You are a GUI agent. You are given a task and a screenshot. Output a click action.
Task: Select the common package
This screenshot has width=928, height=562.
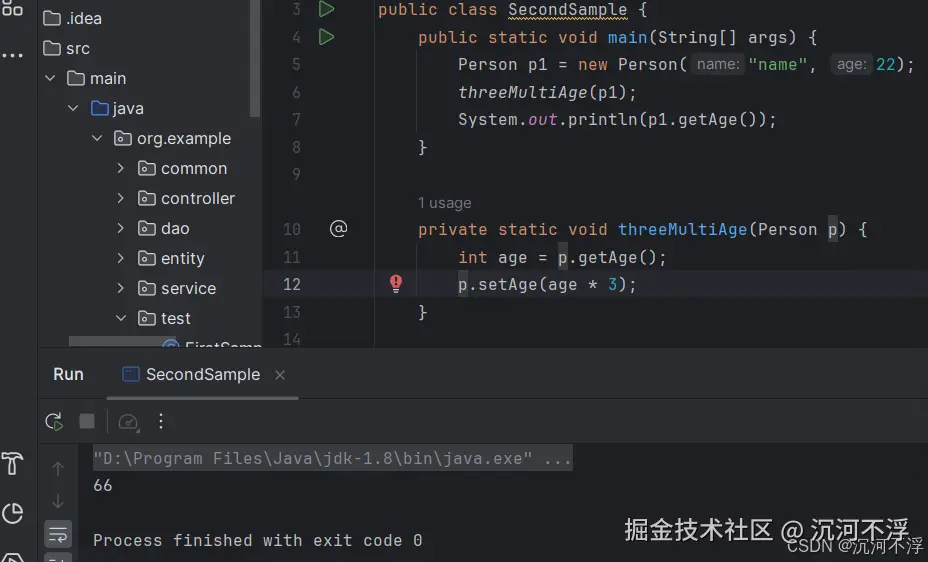pyautogui.click(x=182, y=169)
